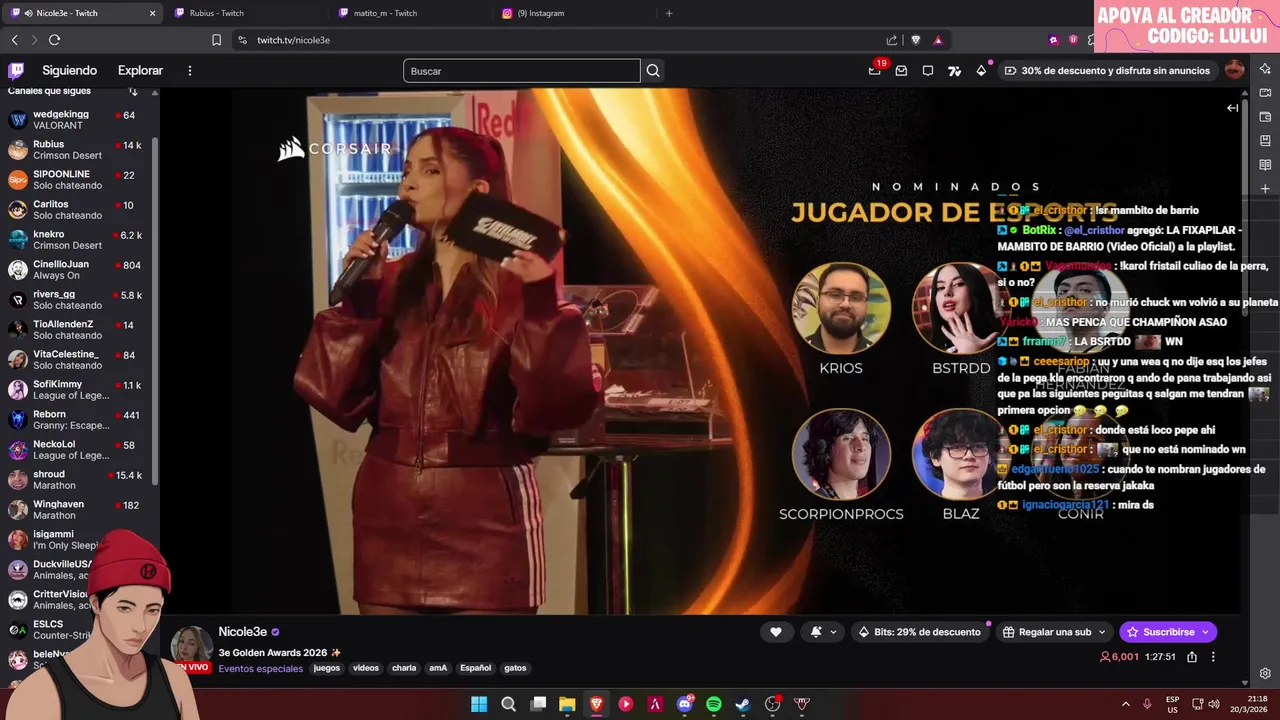Click the gatos tag
1280x720 pixels.
(x=515, y=668)
